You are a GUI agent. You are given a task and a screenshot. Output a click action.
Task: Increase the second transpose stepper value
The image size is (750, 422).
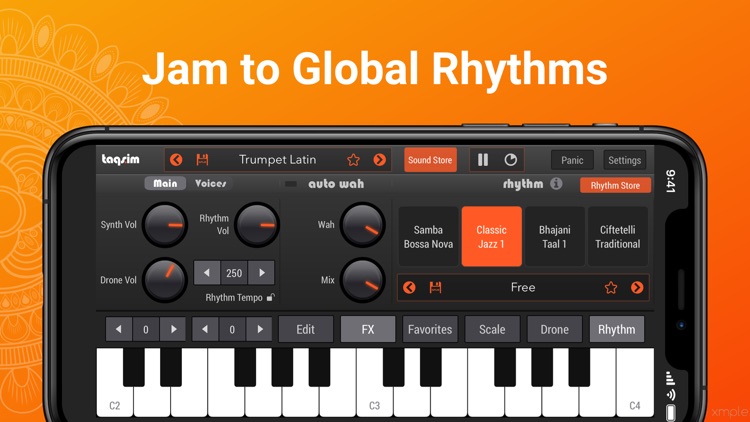point(260,329)
